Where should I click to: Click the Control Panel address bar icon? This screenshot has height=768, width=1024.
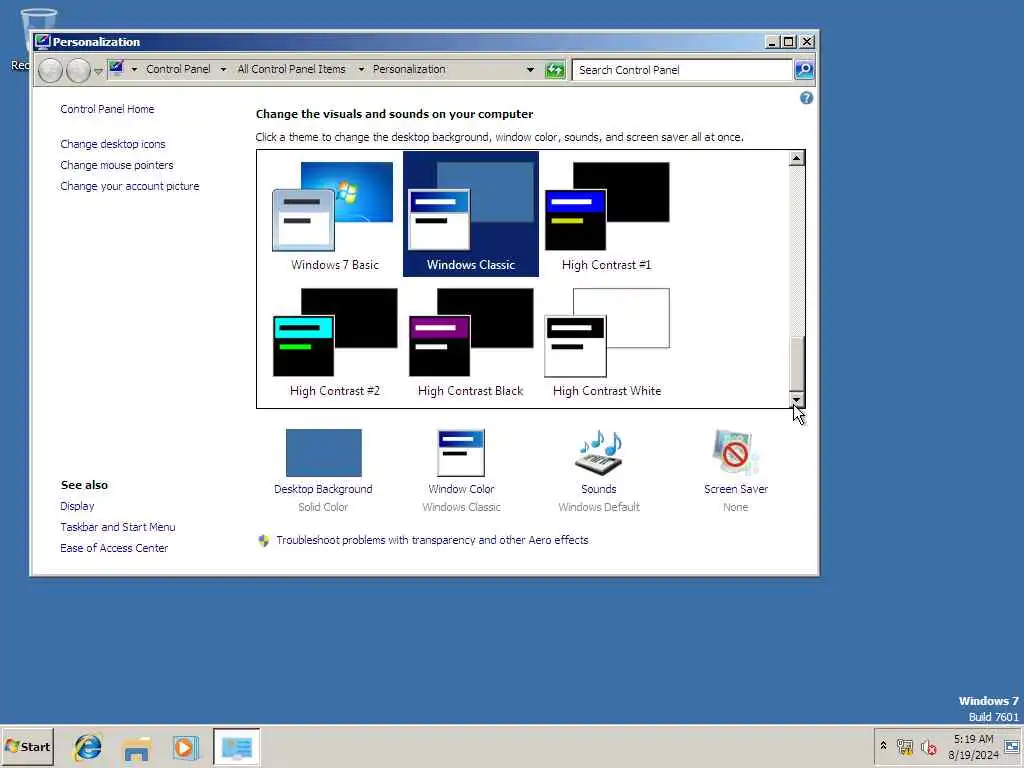click(116, 68)
